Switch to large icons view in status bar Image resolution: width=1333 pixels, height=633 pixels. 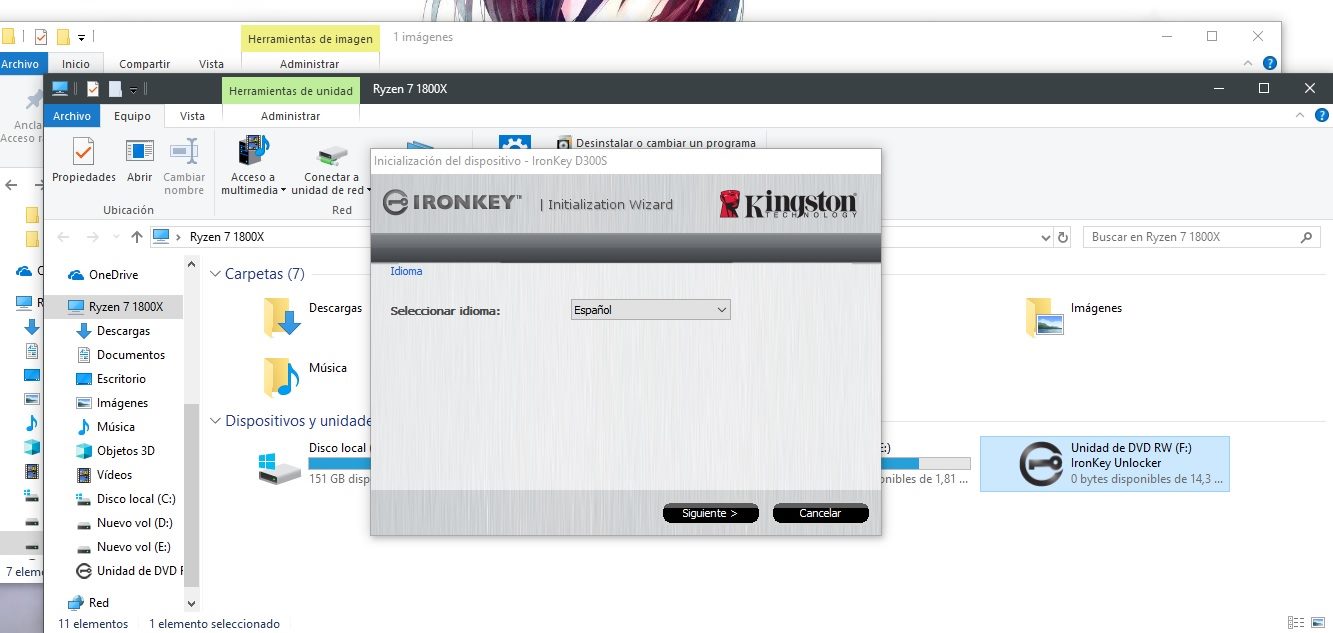click(1317, 623)
